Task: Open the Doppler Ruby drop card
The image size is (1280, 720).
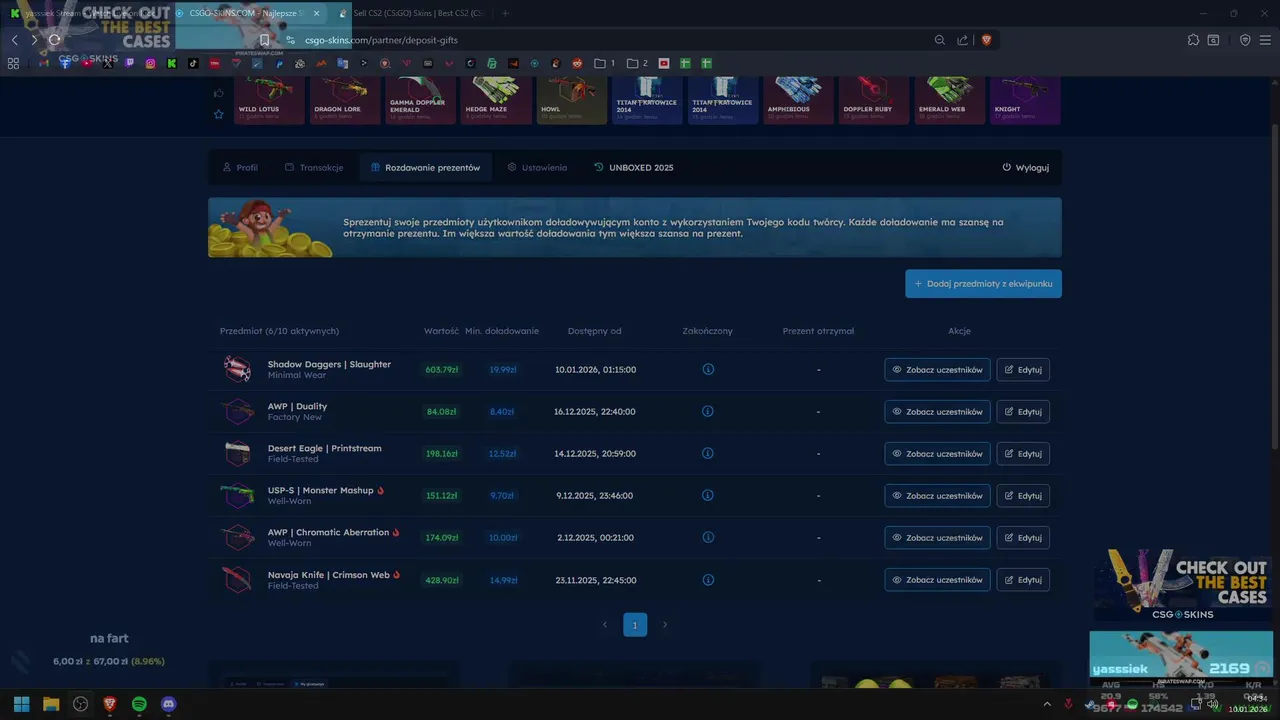Action: click(874, 100)
